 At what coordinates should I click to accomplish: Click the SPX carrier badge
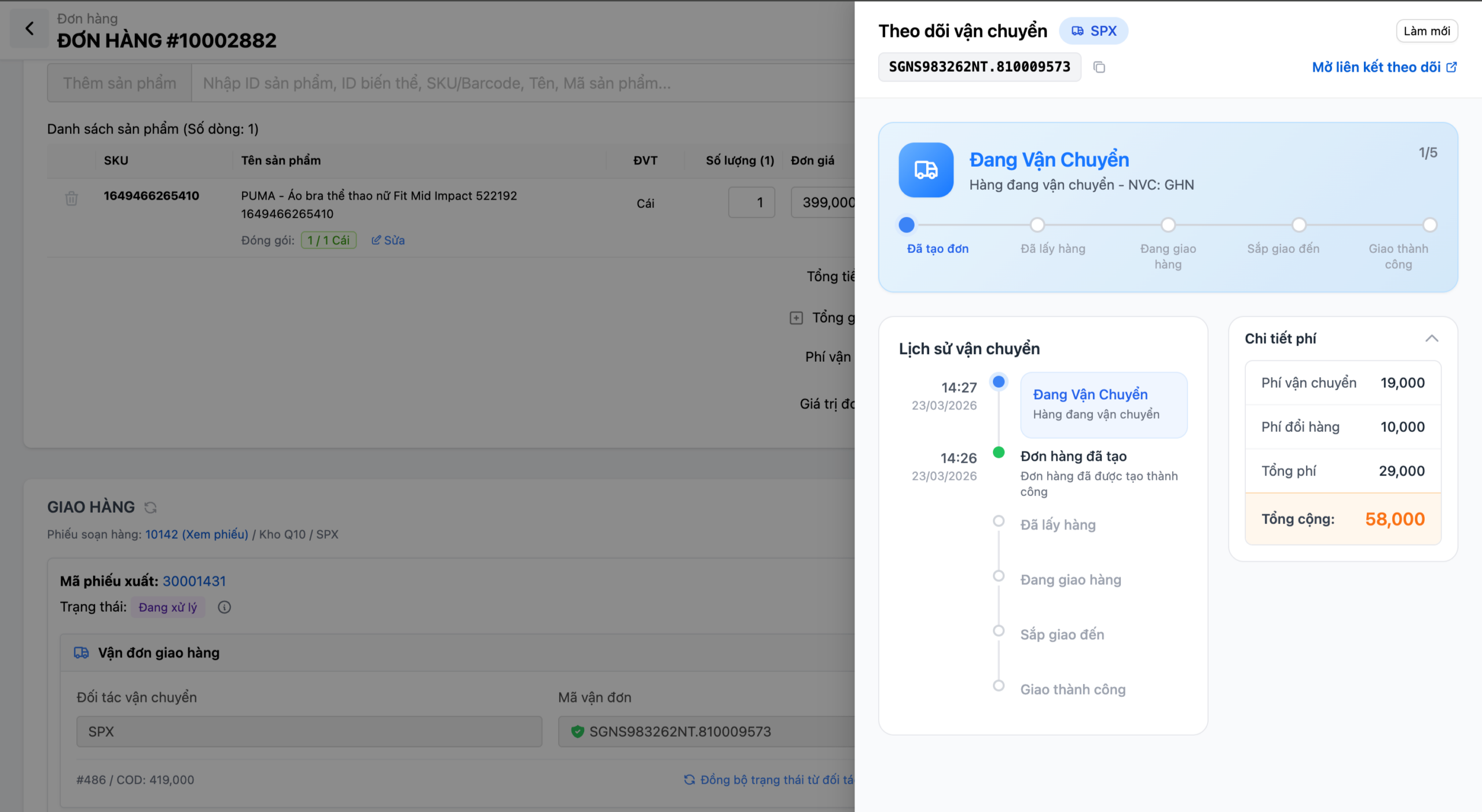[1093, 31]
